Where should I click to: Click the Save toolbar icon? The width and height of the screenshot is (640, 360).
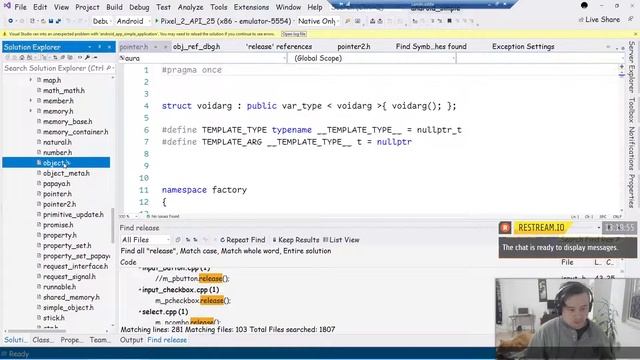pos(51,21)
